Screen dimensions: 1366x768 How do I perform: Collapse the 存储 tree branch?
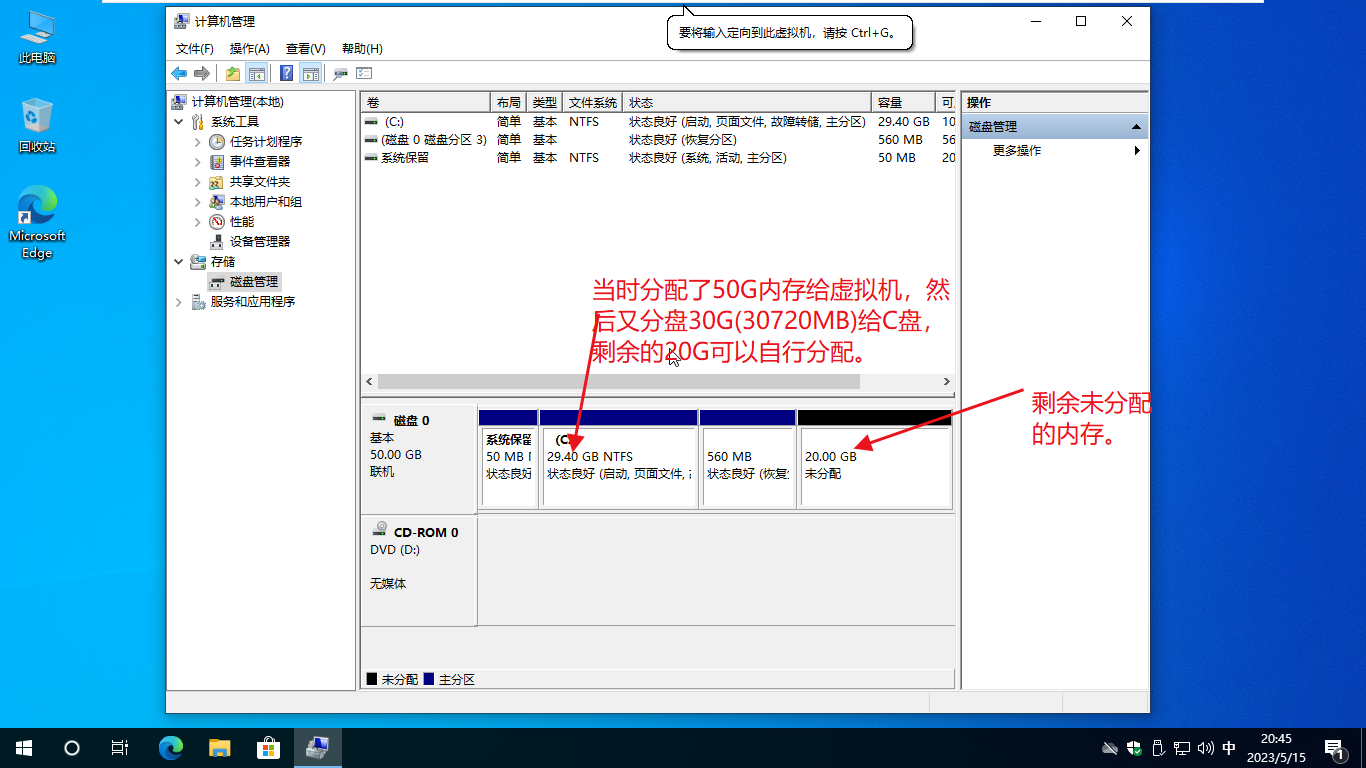[x=179, y=262]
